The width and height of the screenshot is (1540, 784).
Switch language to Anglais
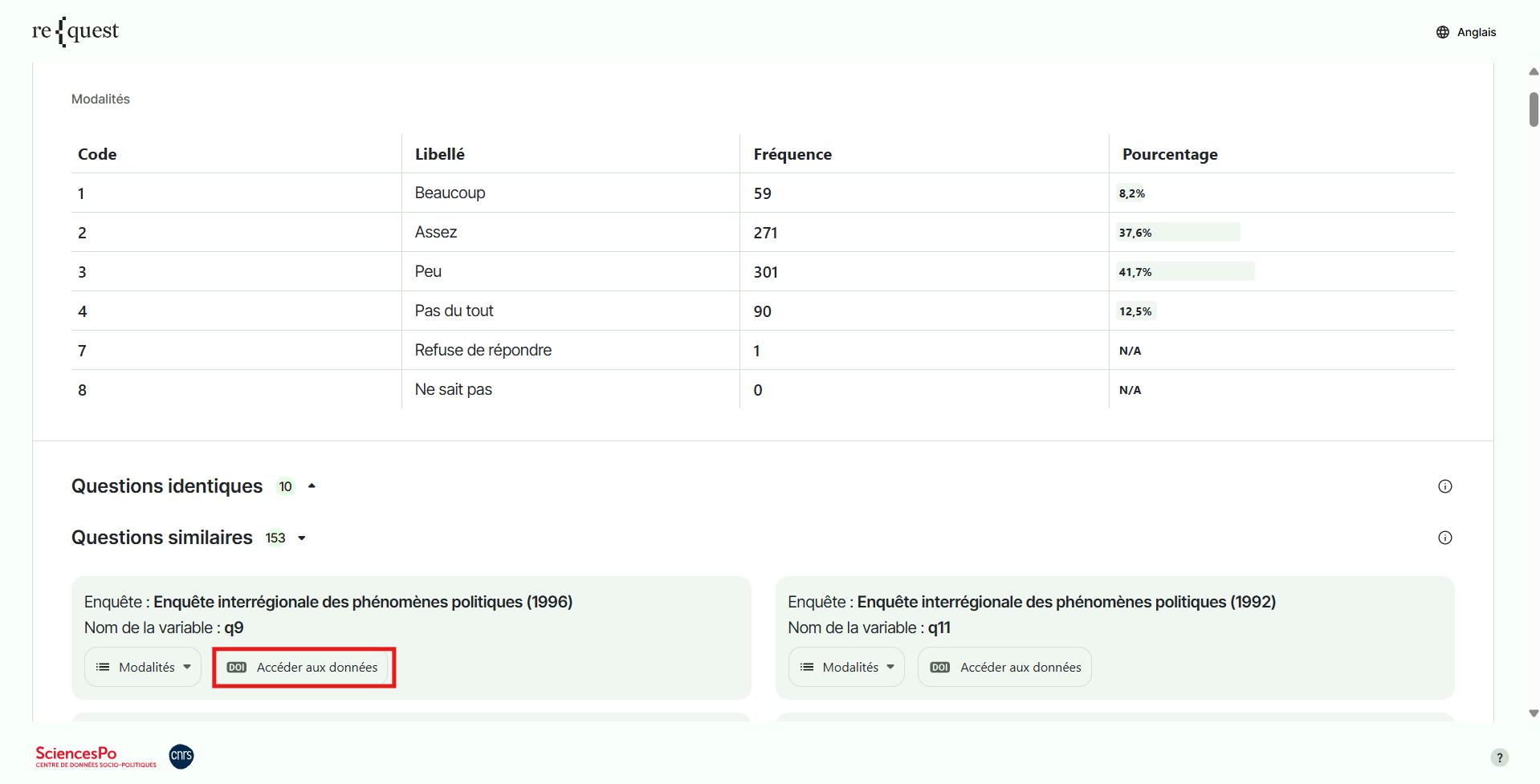pyautogui.click(x=1476, y=32)
